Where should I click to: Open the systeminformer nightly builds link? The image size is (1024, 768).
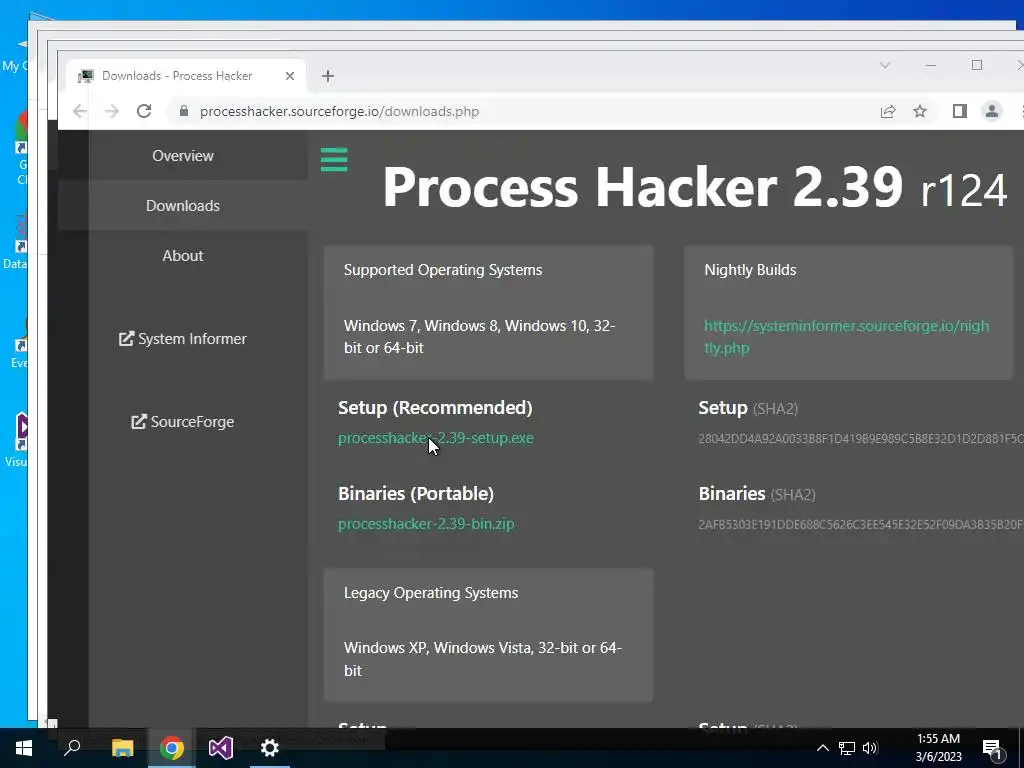click(846, 336)
